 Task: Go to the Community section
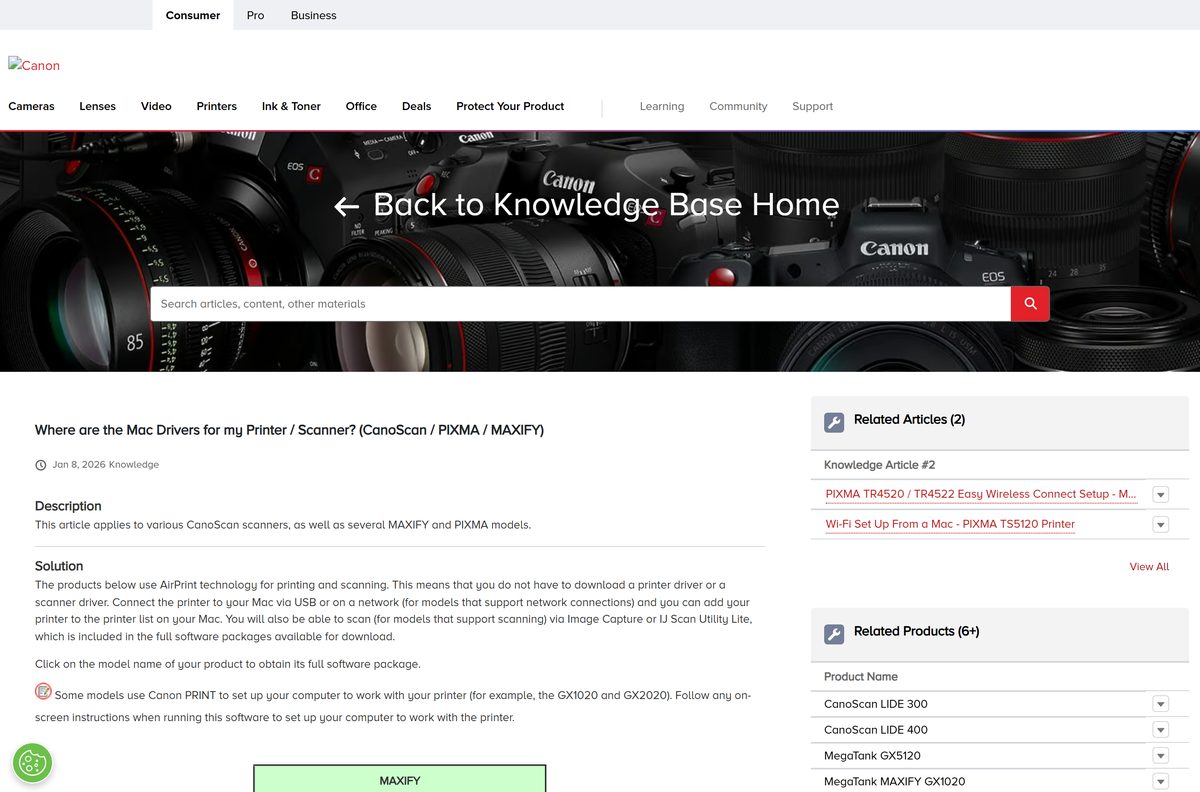738,106
